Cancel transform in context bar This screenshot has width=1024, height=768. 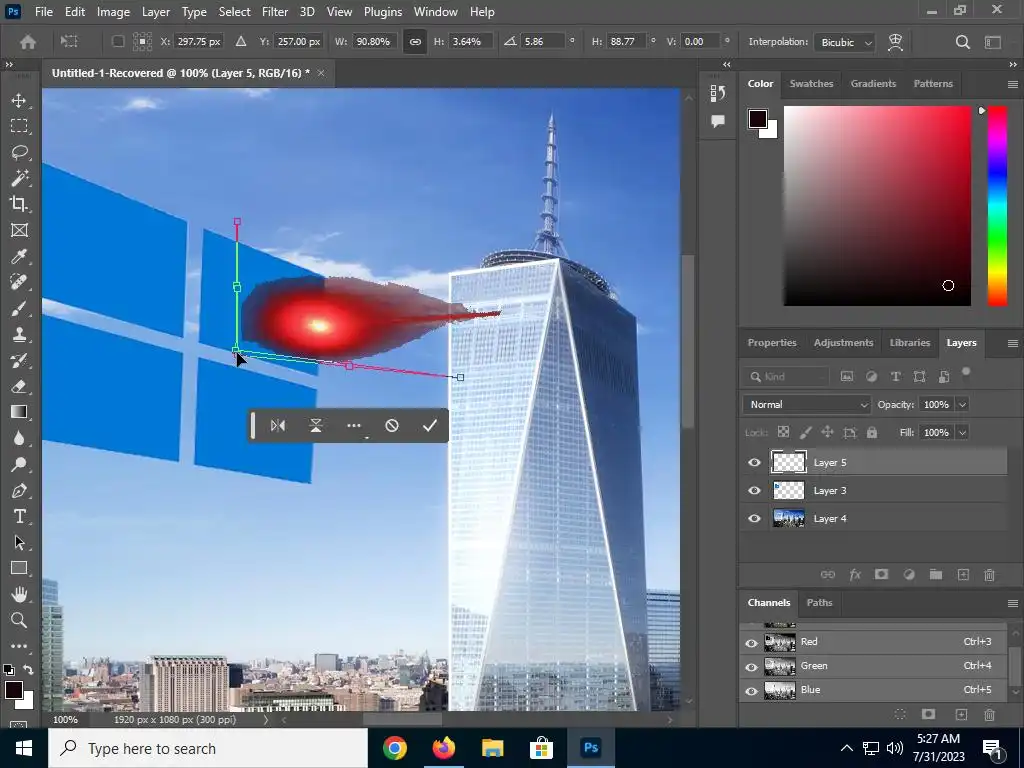pyautogui.click(x=392, y=426)
